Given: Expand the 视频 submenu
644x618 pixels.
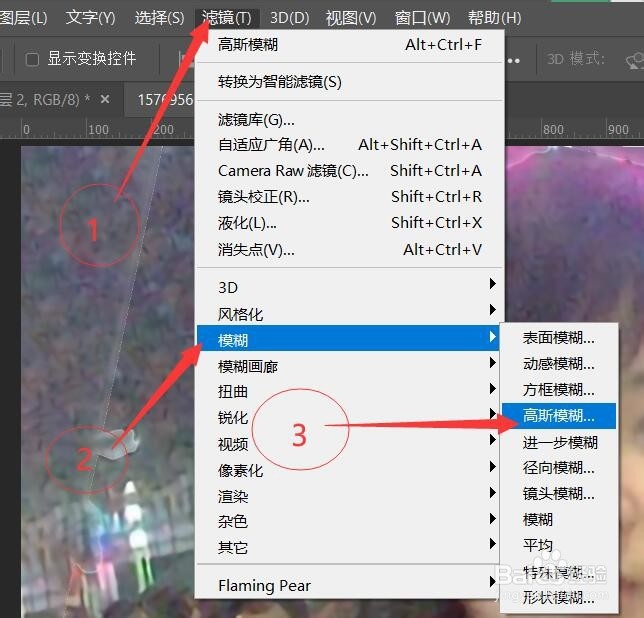Looking at the screenshot, I should click(350, 444).
